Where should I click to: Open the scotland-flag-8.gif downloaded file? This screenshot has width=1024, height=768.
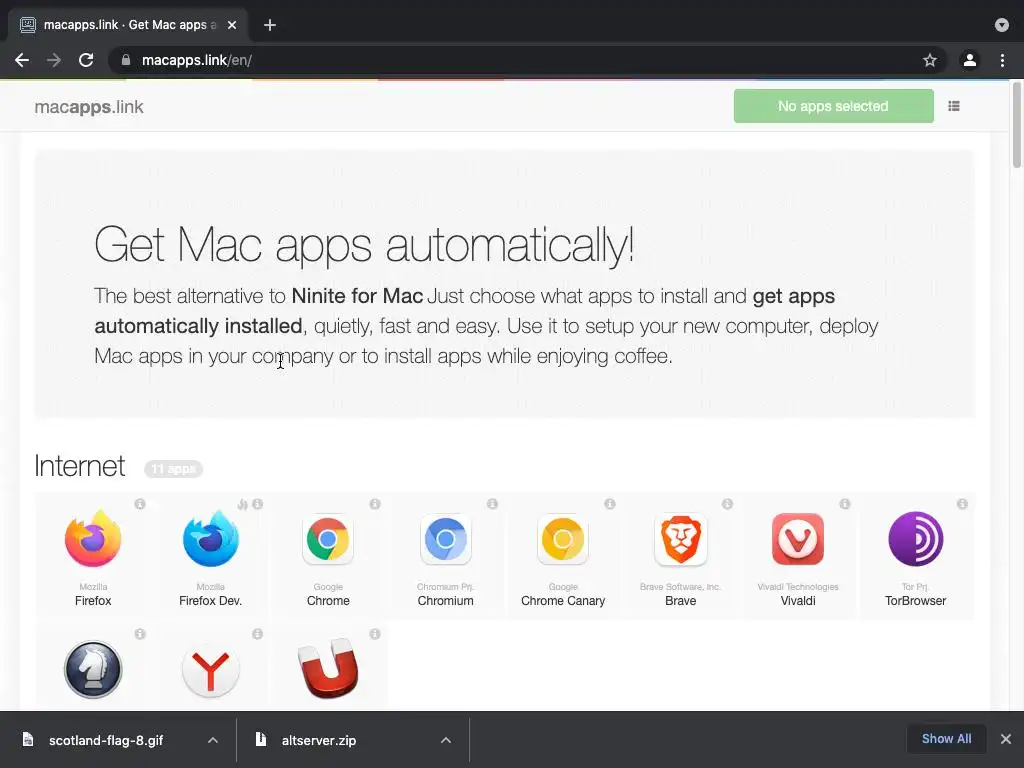tap(106, 740)
